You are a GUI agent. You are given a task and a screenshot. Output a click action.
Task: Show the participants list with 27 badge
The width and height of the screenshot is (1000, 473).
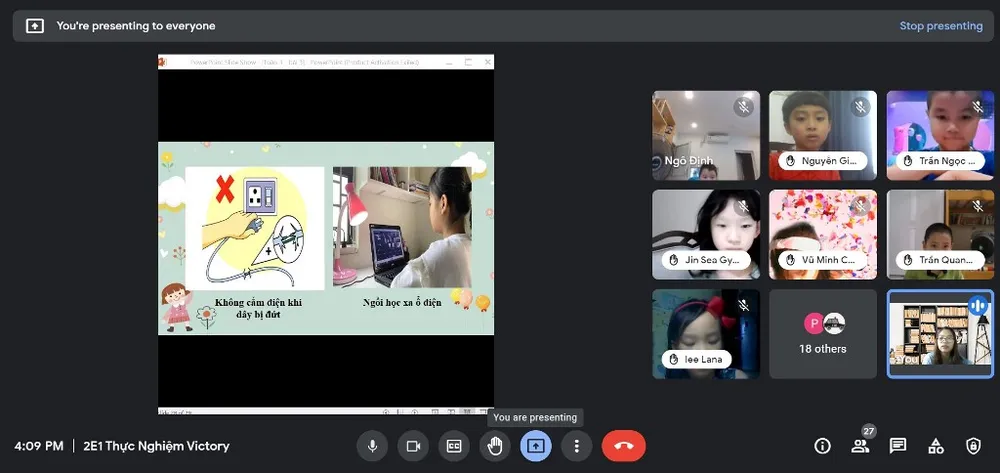860,446
